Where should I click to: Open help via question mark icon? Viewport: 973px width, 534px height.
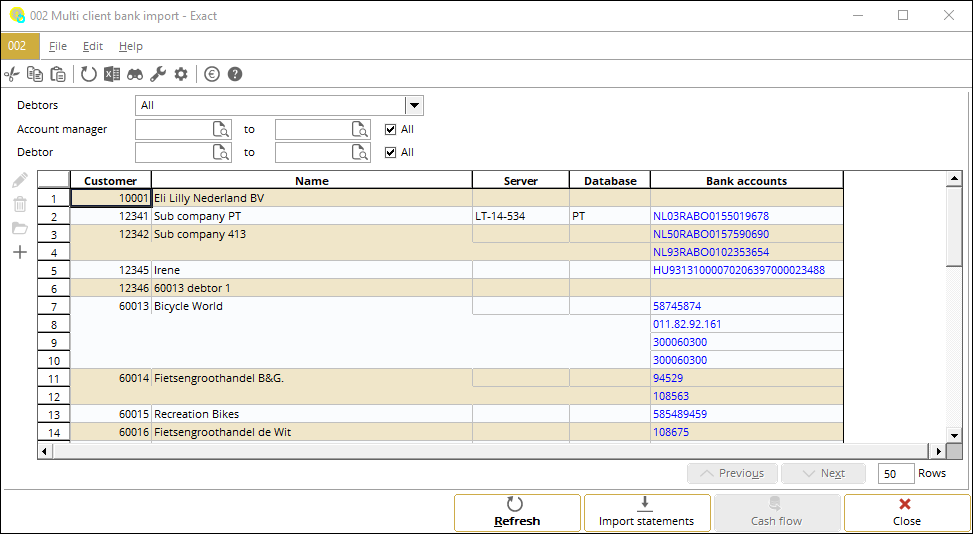[x=235, y=74]
